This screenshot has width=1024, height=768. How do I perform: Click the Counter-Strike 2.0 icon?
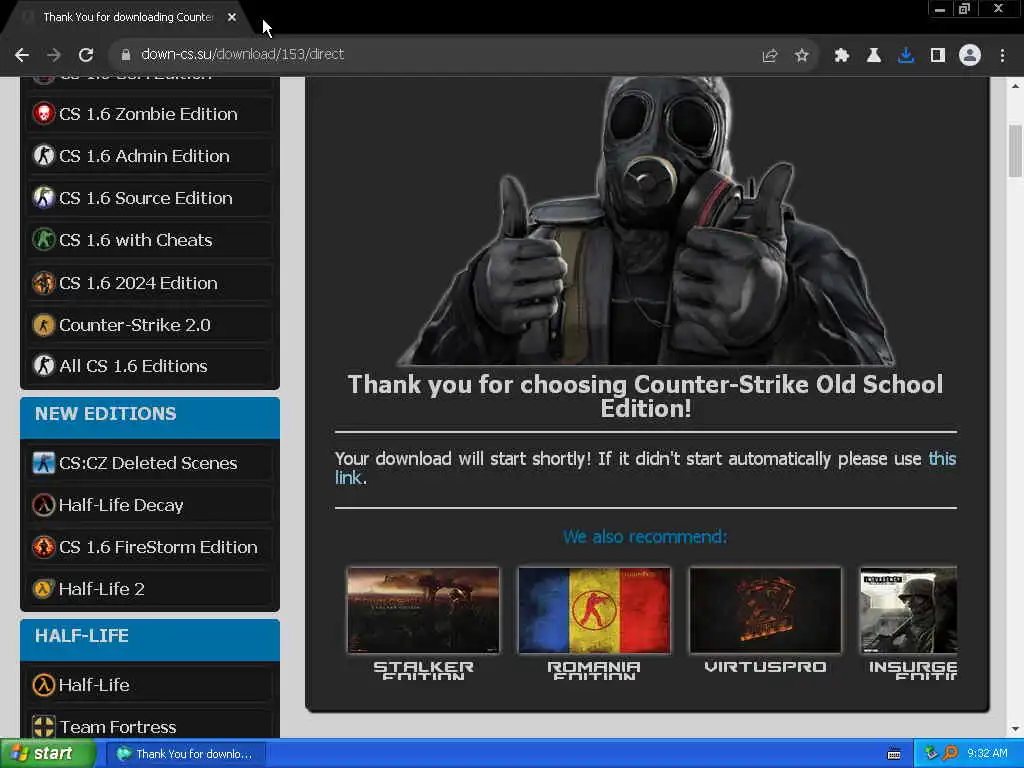click(44, 325)
